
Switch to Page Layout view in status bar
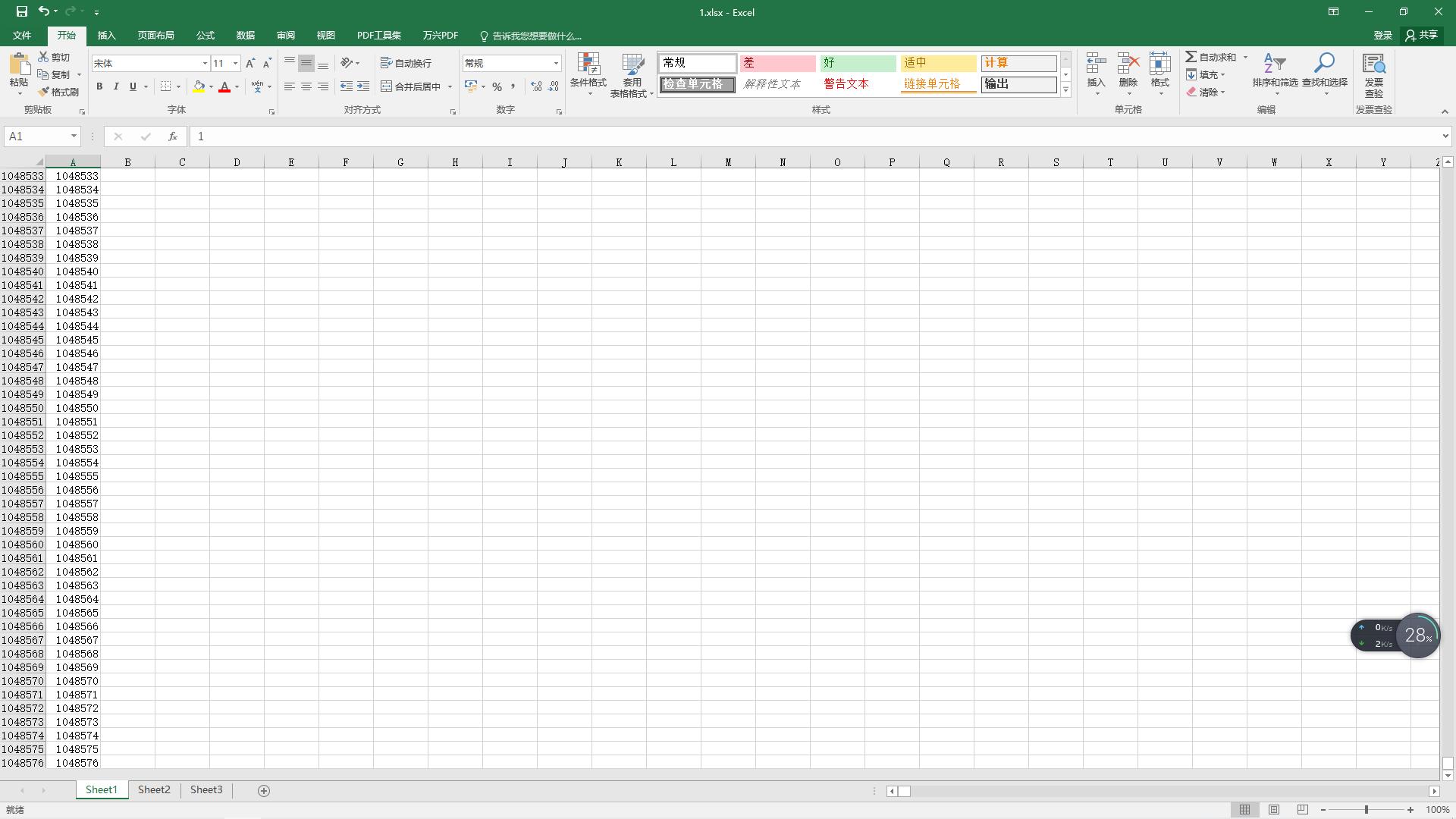click(x=1274, y=810)
